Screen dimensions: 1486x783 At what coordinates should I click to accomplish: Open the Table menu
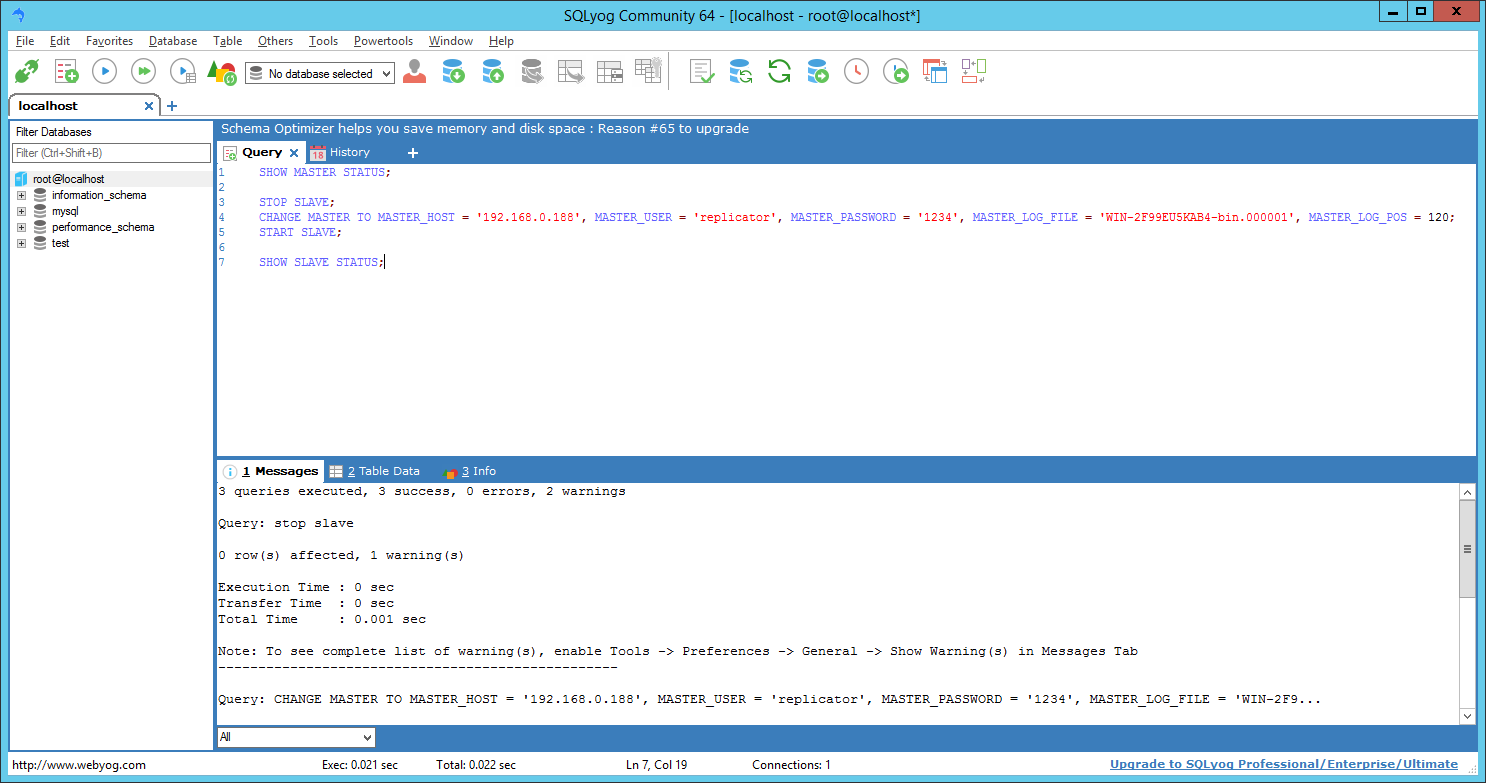click(228, 41)
